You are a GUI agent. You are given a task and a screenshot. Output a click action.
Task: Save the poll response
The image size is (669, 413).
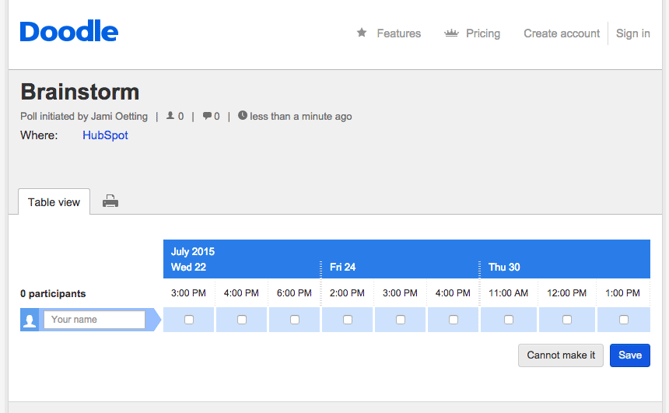630,355
